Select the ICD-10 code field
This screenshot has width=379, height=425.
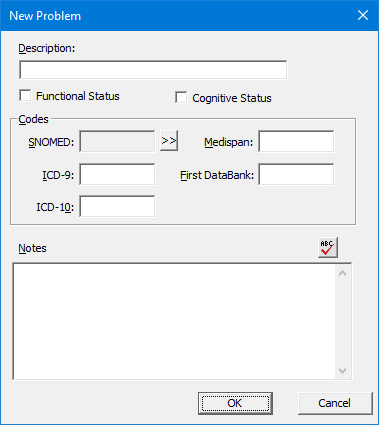tap(117, 206)
